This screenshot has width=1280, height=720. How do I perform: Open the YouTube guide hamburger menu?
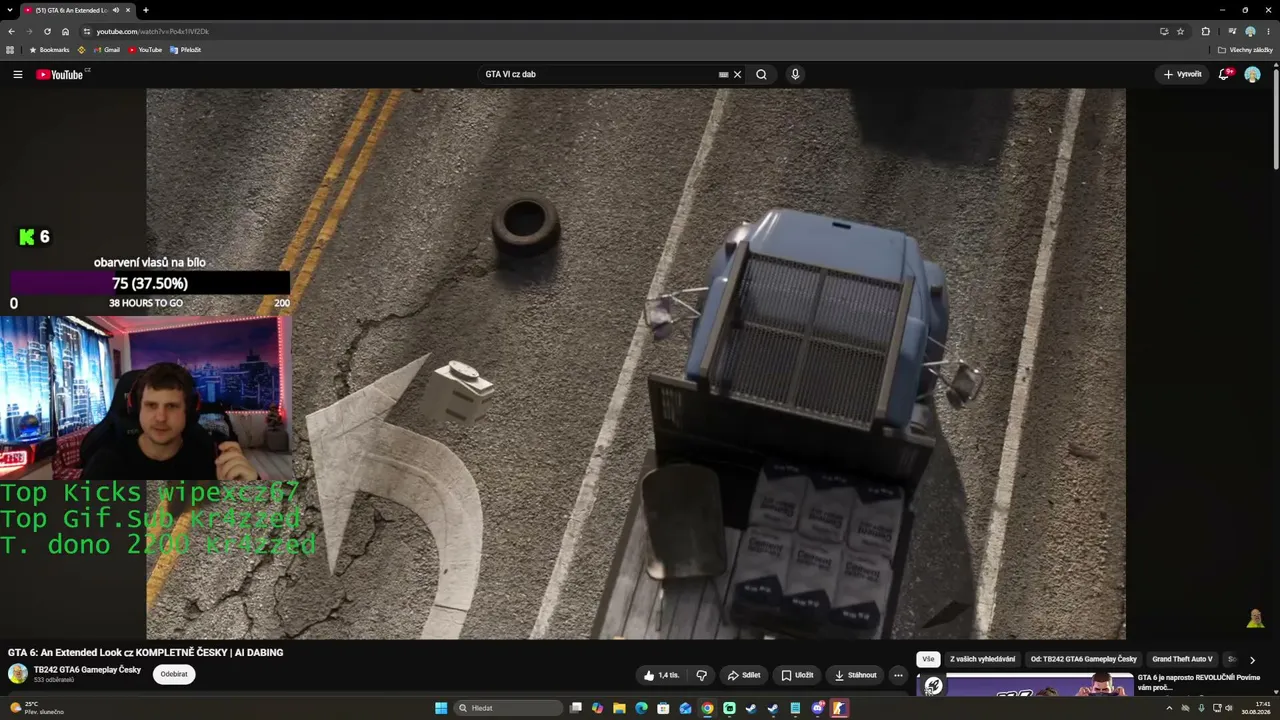(17, 74)
